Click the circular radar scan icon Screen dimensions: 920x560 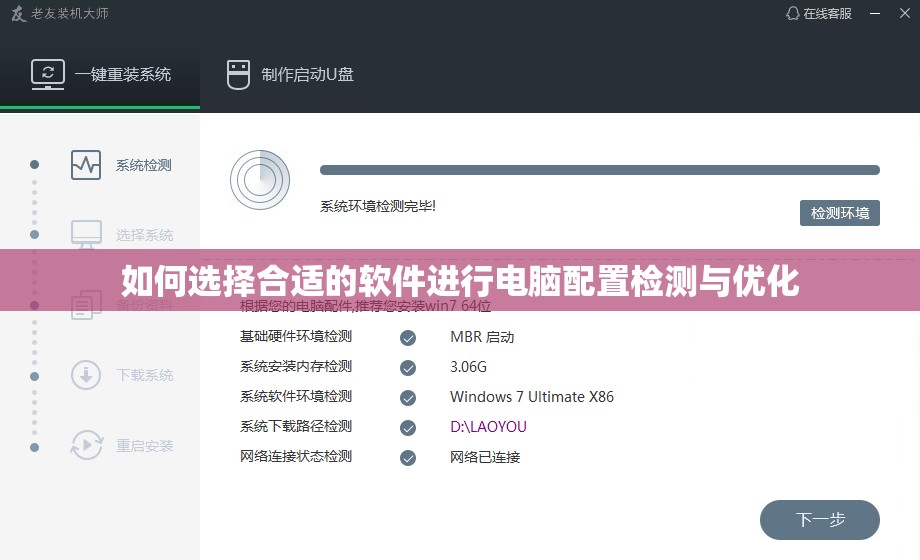coord(260,180)
